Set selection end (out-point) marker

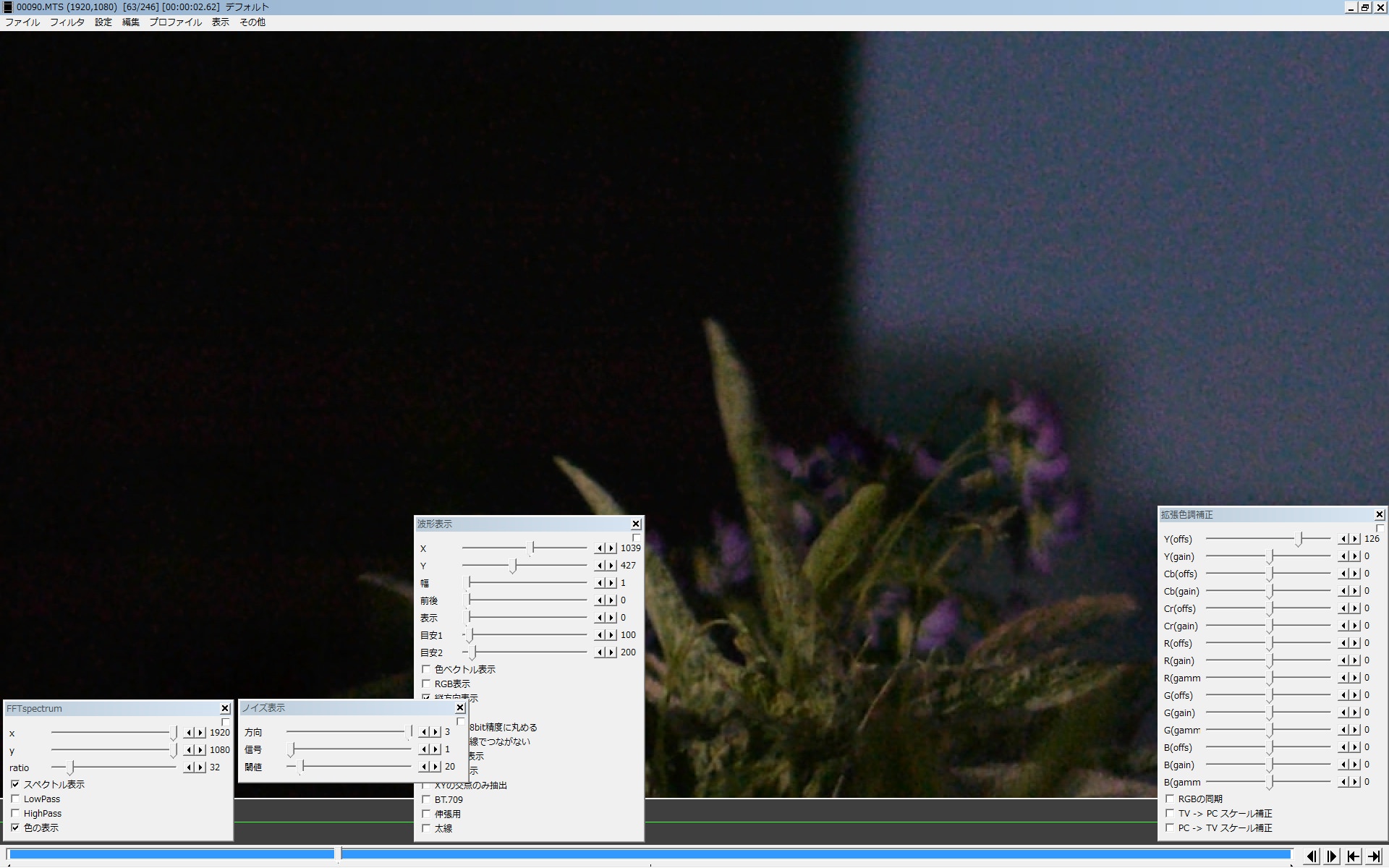(x=1374, y=856)
